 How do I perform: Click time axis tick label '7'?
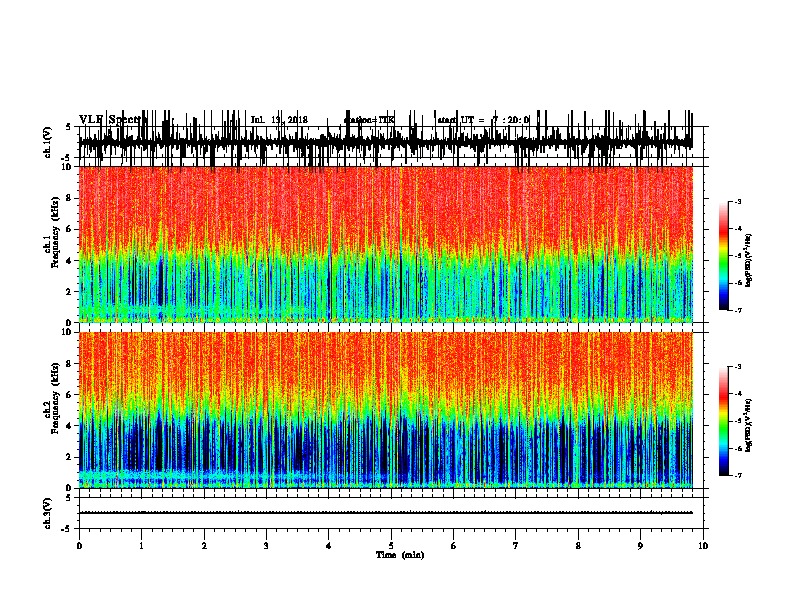(516, 546)
